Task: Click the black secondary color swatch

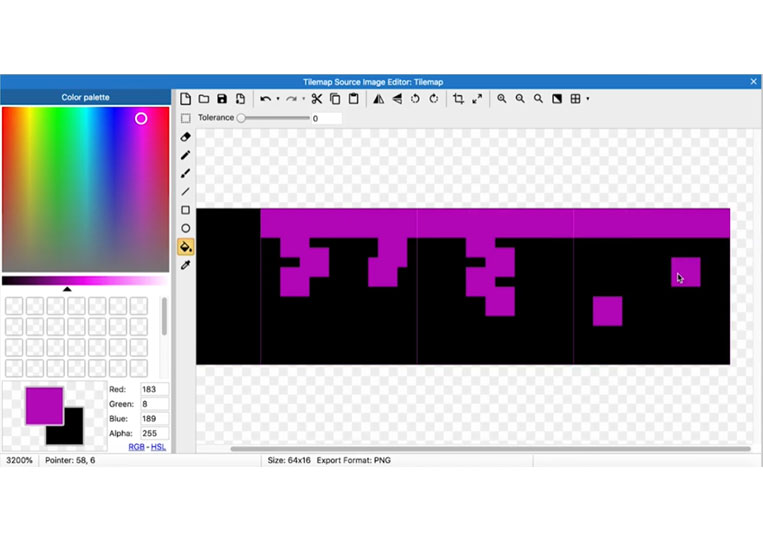Action: [x=73, y=433]
